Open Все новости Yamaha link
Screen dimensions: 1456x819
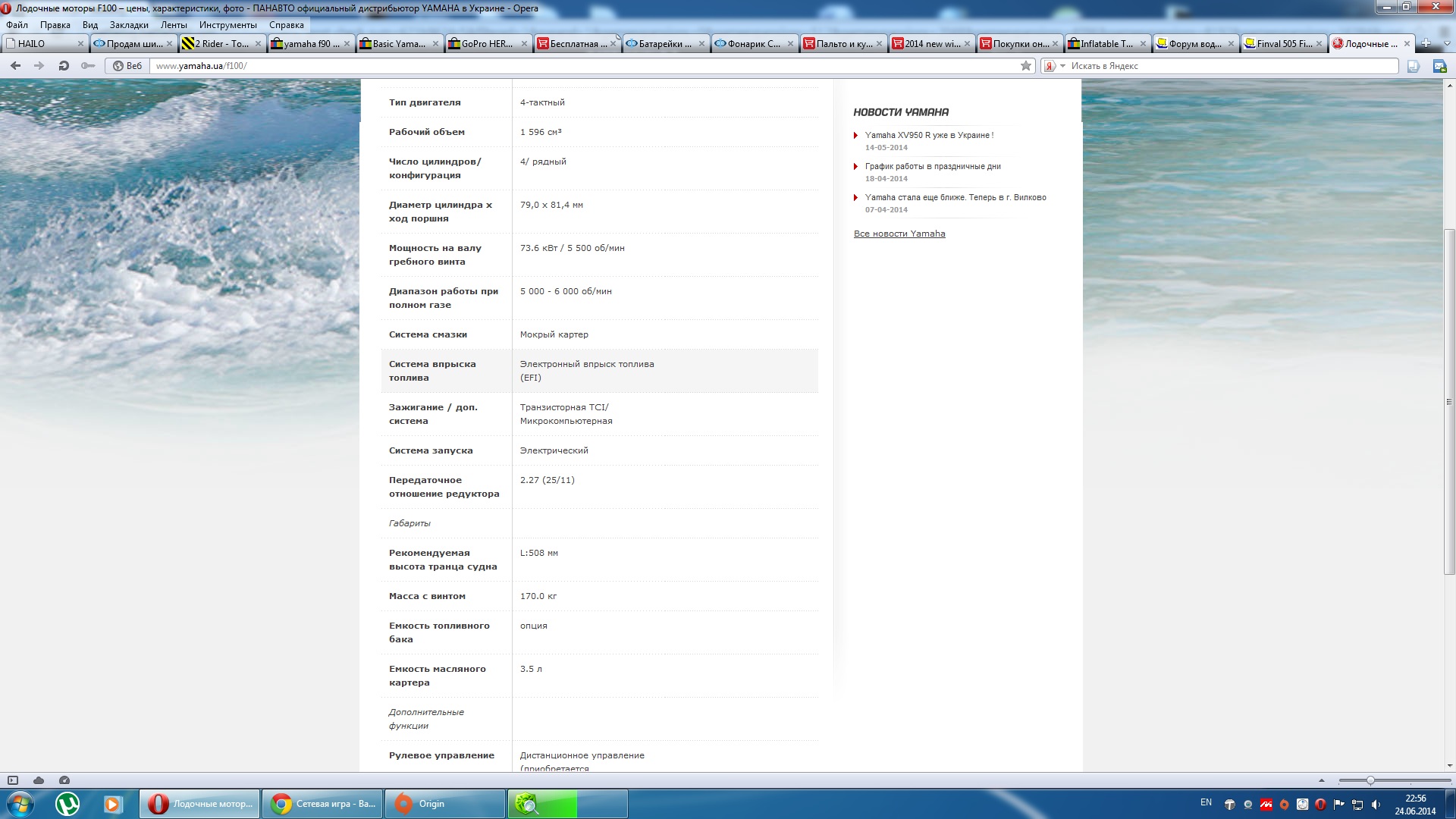(x=899, y=234)
